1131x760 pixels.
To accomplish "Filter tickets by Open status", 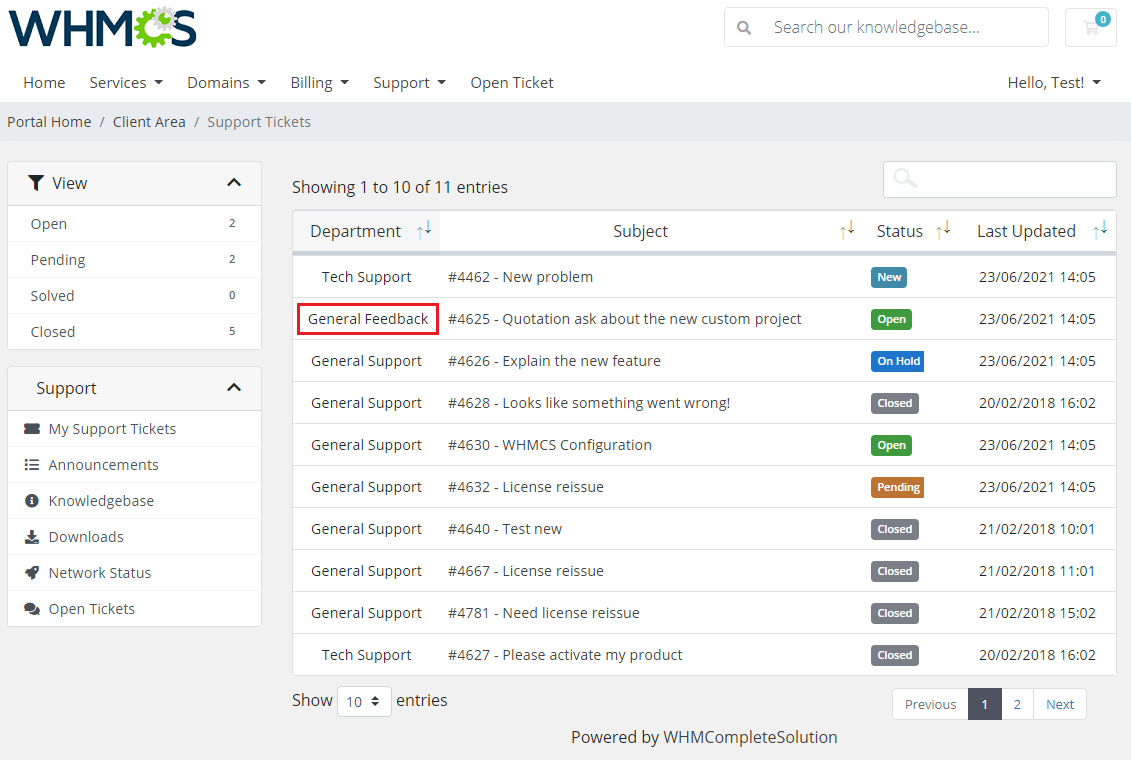I will [x=134, y=224].
